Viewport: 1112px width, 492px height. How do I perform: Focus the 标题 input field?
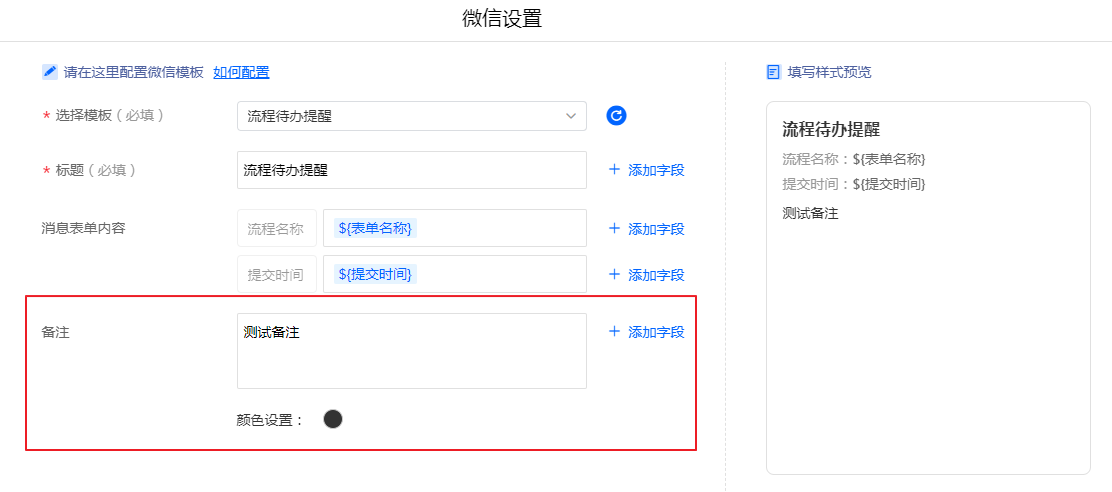pyautogui.click(x=411, y=170)
